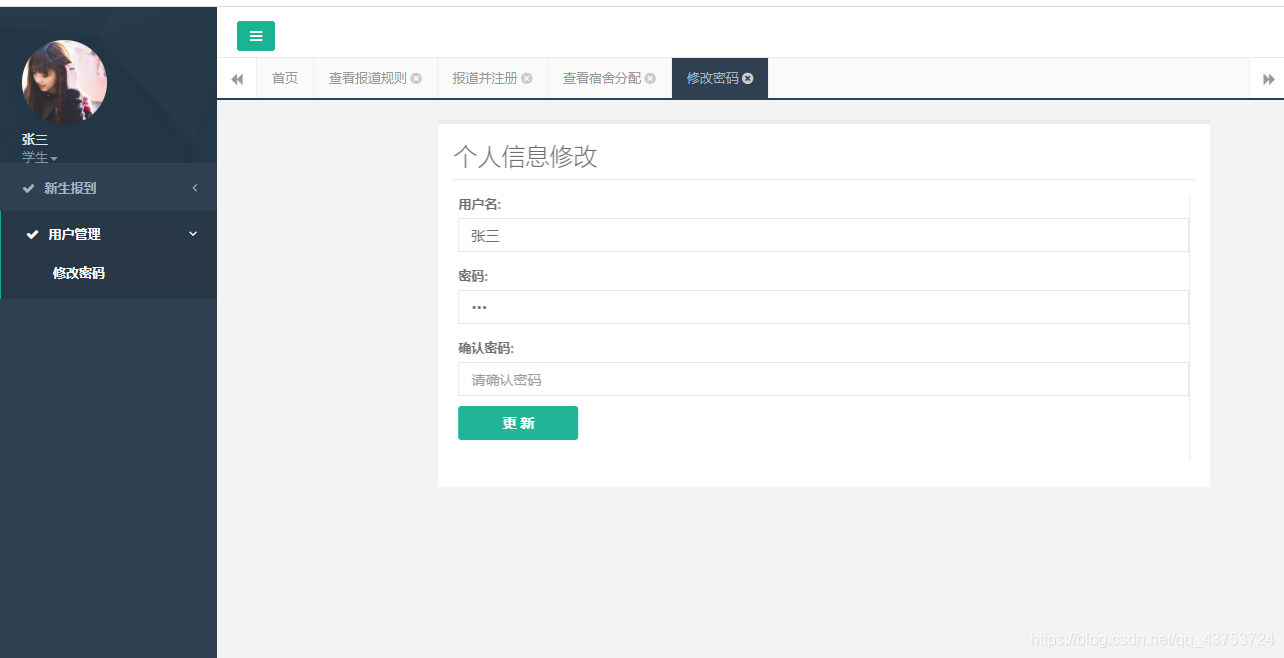Switch to the 首页 tab
This screenshot has height=658, width=1284.
click(x=284, y=77)
